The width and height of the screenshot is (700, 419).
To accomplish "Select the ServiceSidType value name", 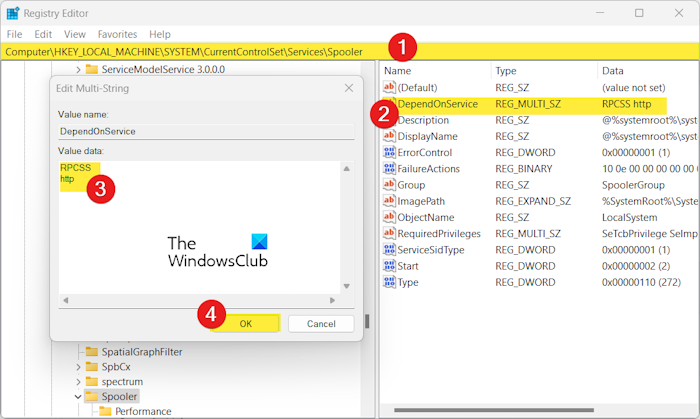I will point(431,250).
